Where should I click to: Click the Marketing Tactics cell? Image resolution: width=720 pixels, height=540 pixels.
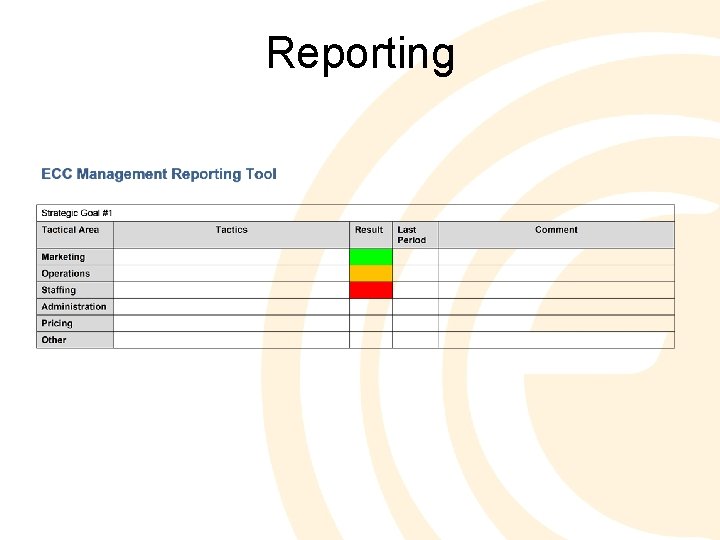(231, 257)
